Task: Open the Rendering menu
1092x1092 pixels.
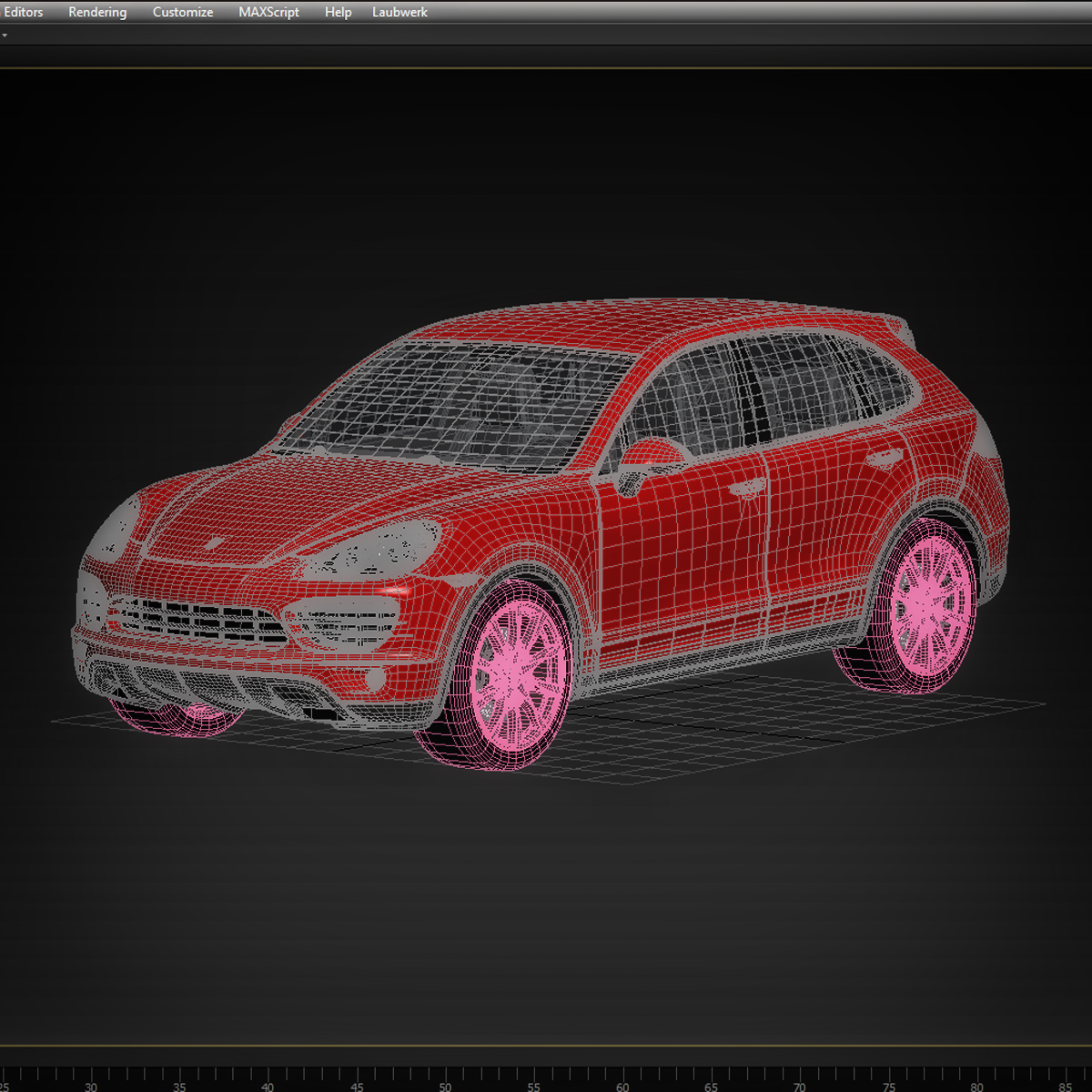Action: click(x=97, y=12)
